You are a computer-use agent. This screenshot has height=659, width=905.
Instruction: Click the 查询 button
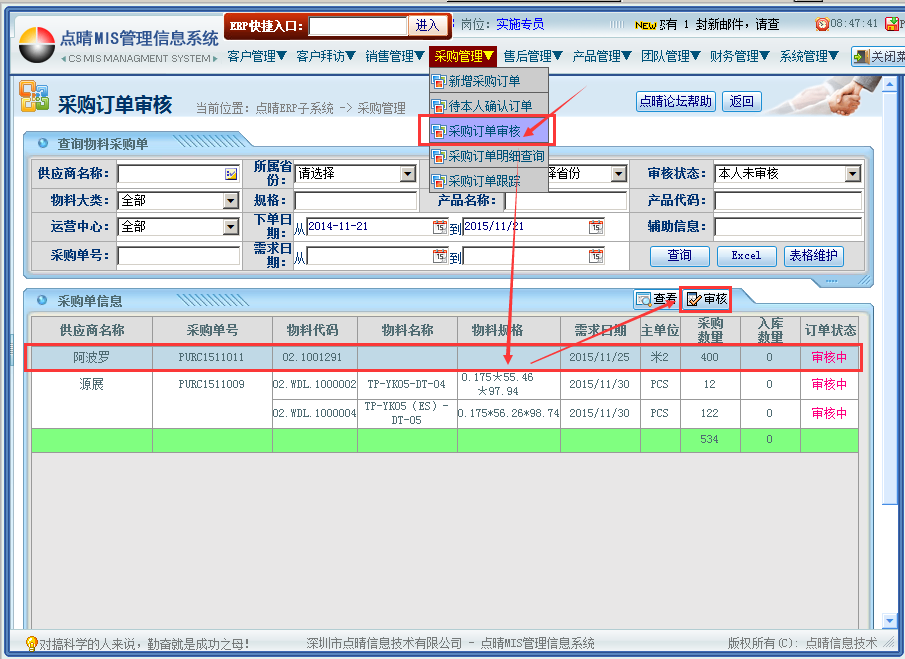click(679, 256)
